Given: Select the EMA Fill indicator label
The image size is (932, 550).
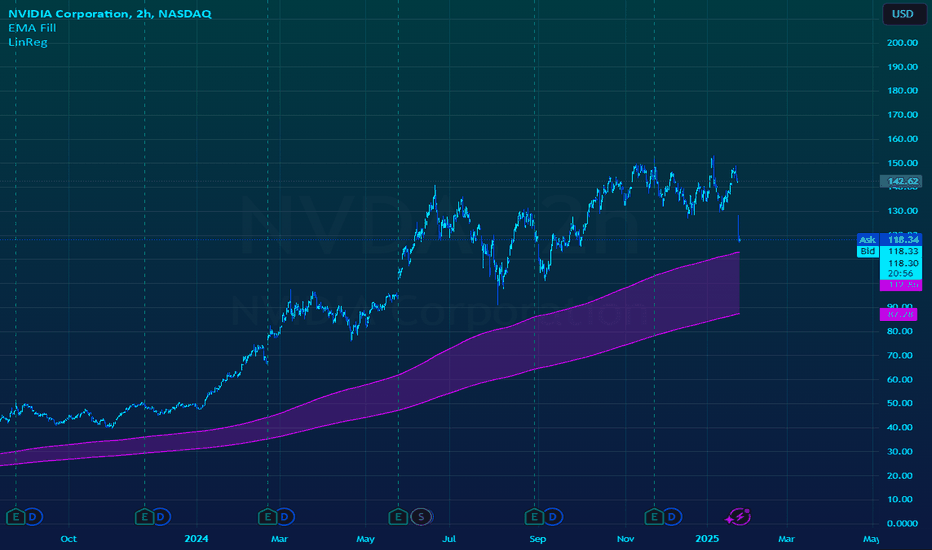Looking at the screenshot, I should [x=32, y=28].
